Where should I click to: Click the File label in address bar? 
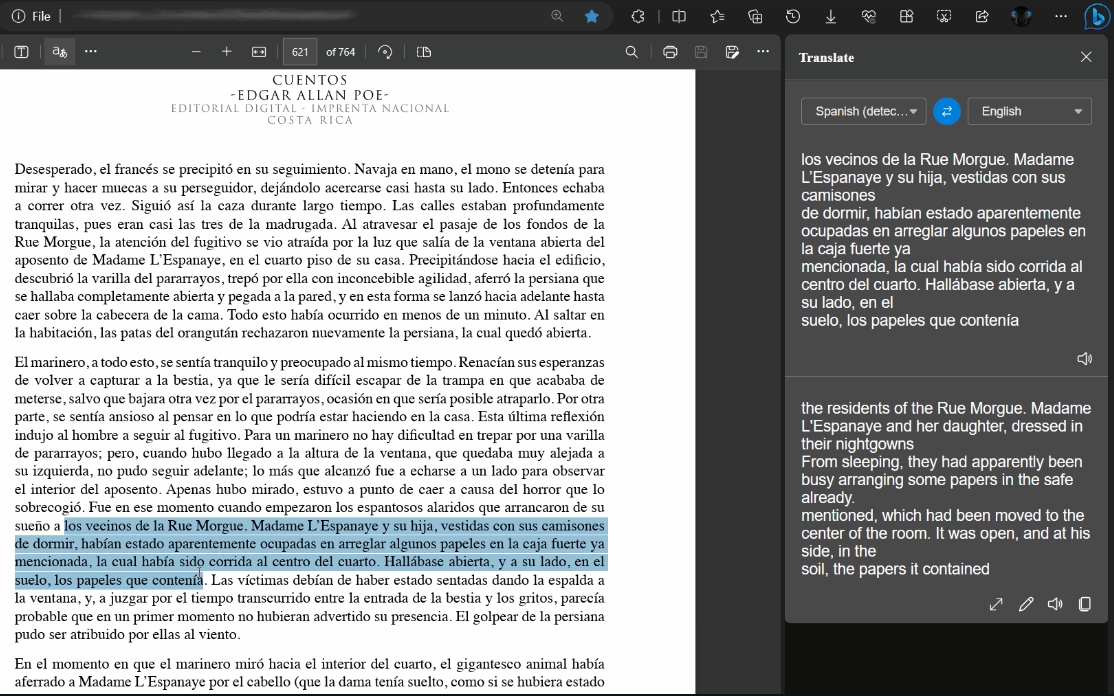[41, 16]
